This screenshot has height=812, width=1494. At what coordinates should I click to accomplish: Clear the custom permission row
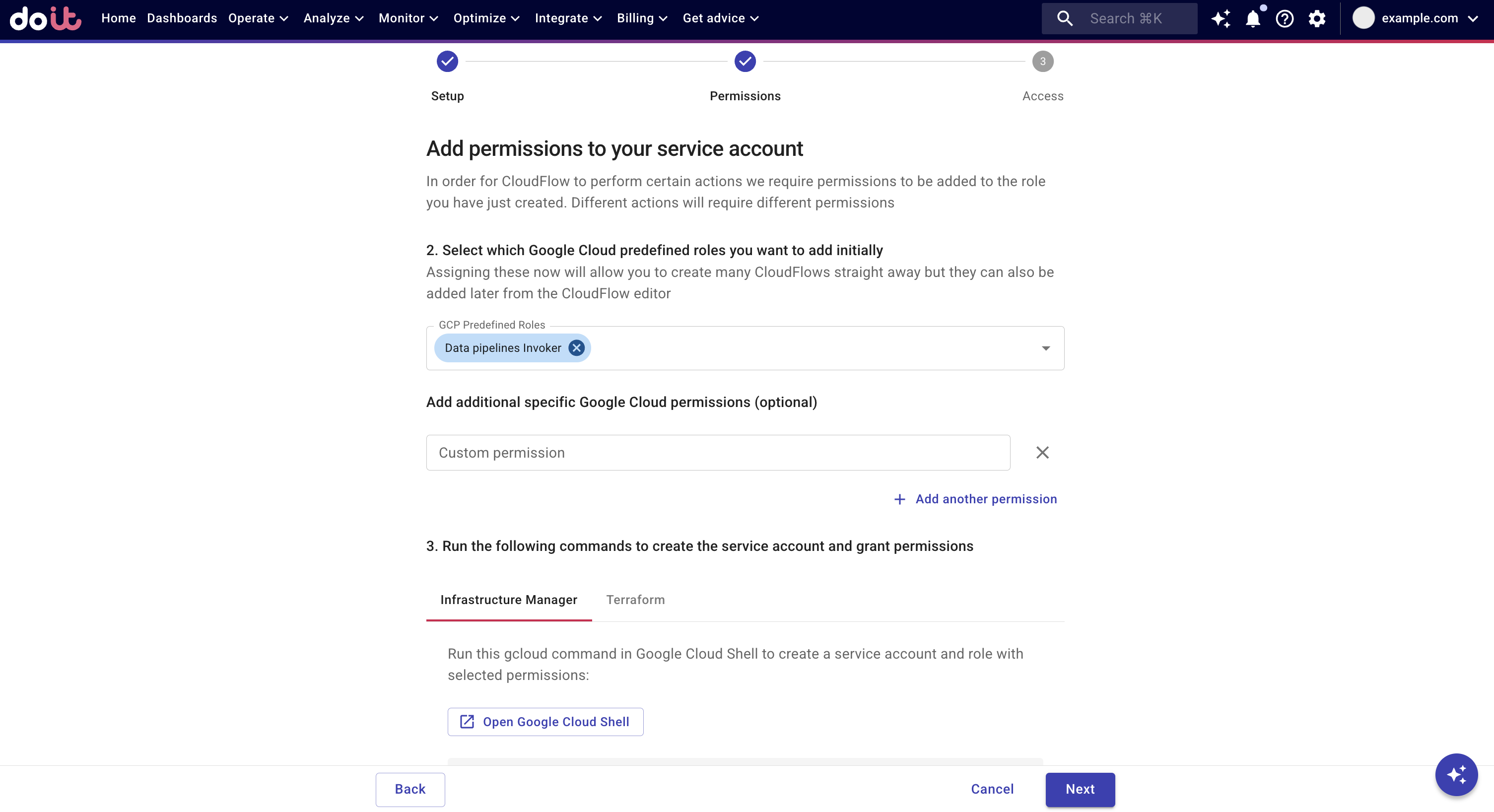[x=1042, y=452]
